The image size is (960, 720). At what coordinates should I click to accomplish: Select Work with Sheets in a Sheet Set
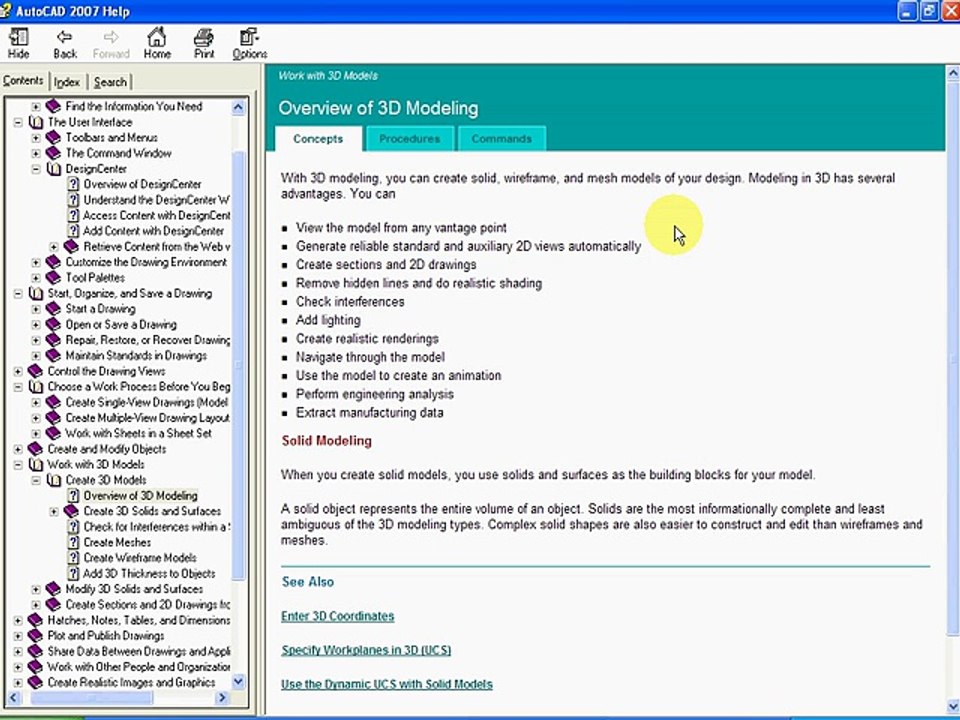click(138, 433)
